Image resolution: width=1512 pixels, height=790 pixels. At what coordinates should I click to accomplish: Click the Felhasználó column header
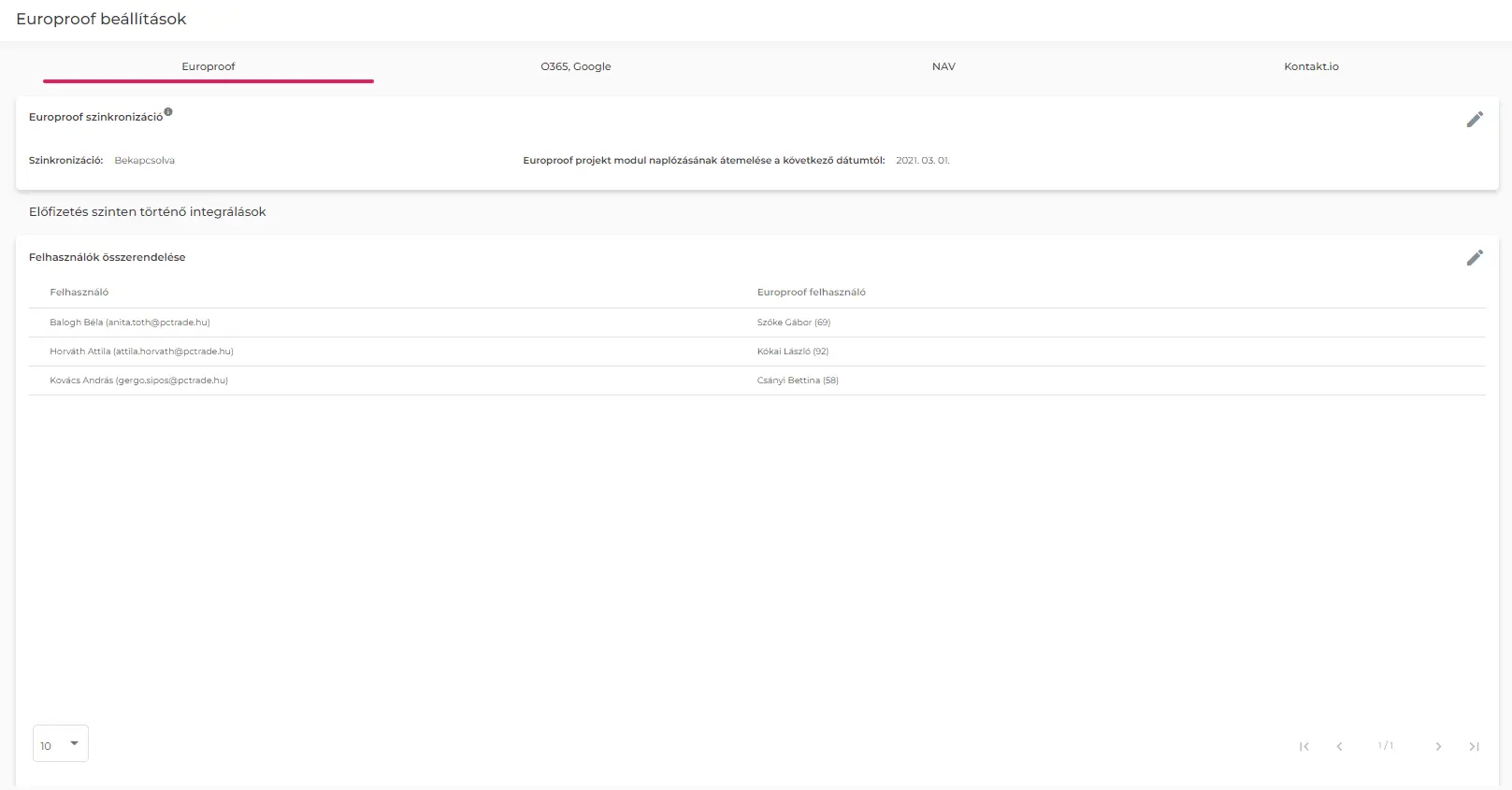coord(79,293)
